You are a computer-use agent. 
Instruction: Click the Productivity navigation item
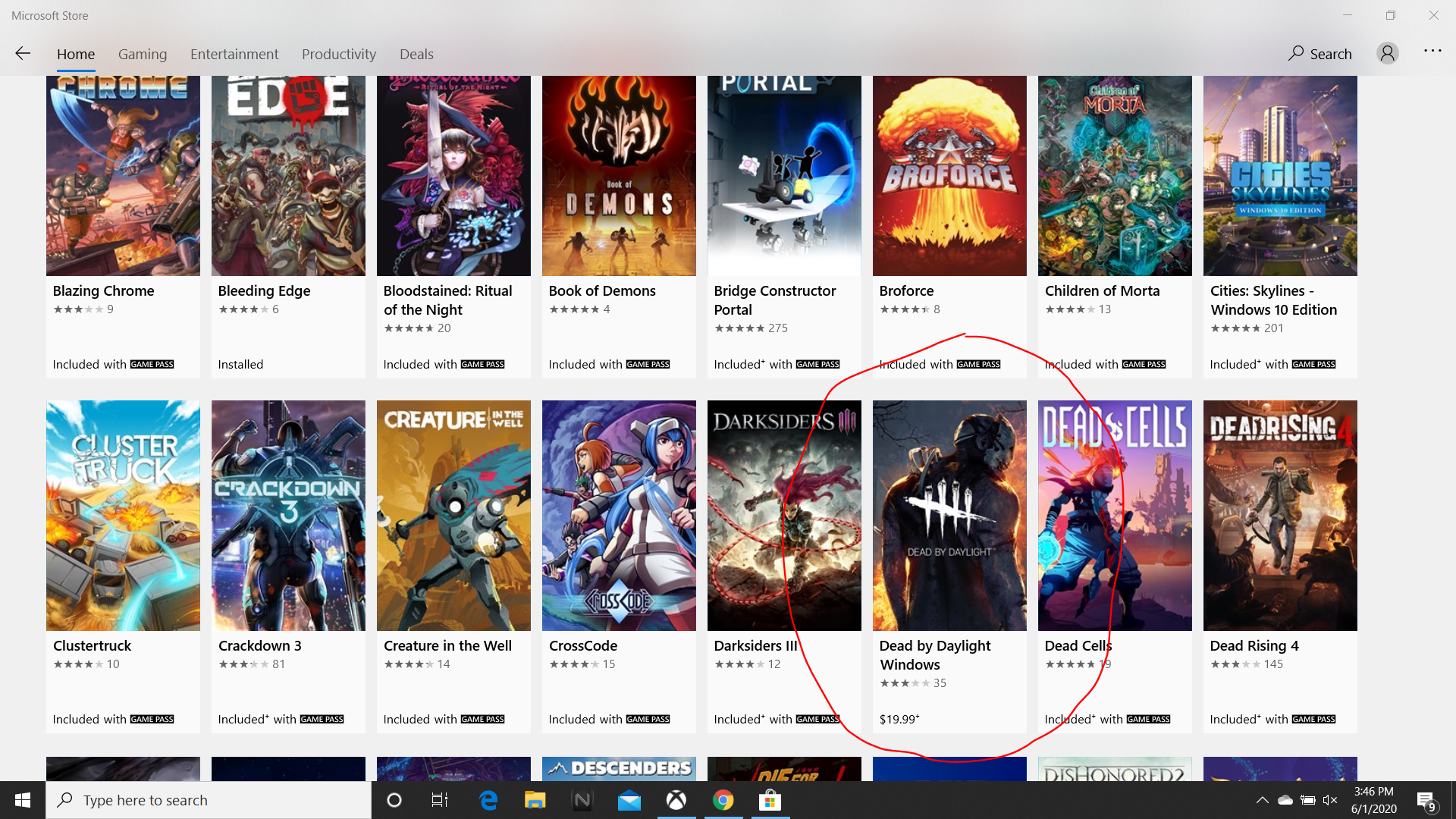[339, 54]
